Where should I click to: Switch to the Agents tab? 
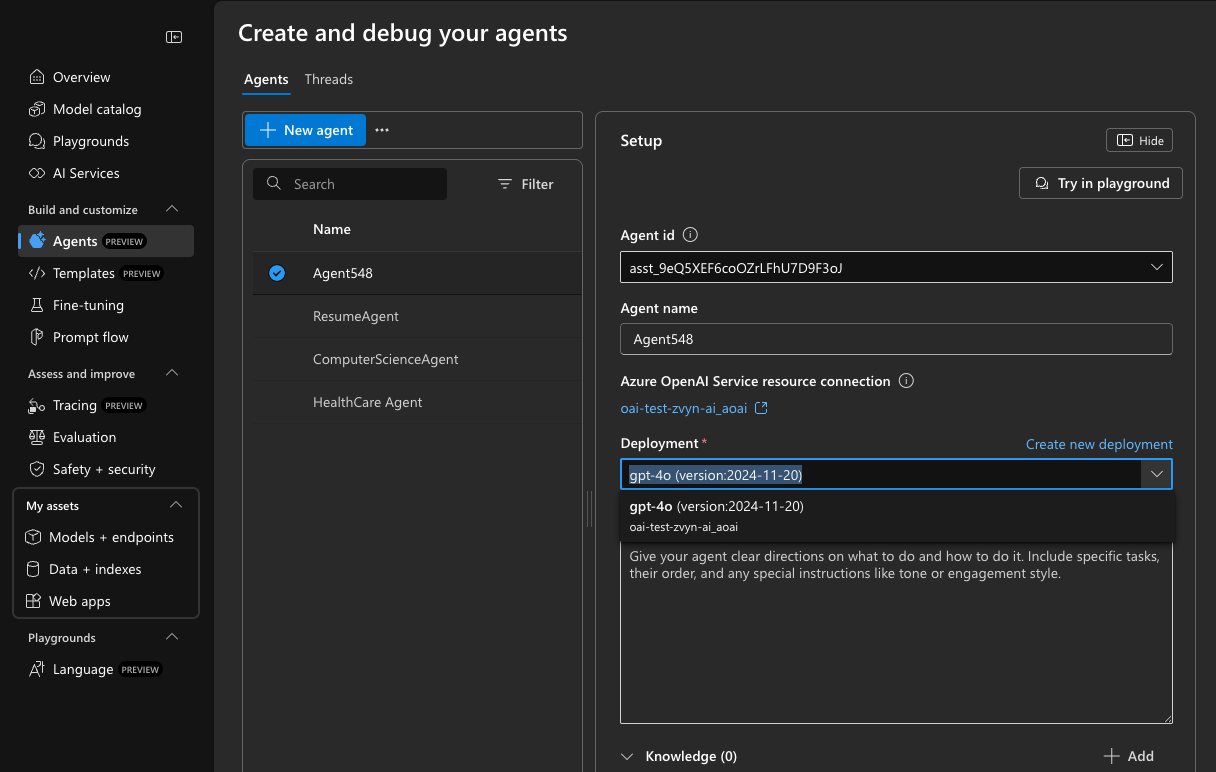266,79
